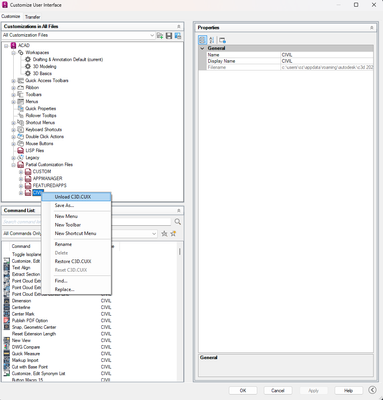Expand the FEATUREDAPPS node
The width and height of the screenshot is (383, 400).
[x=21, y=186]
